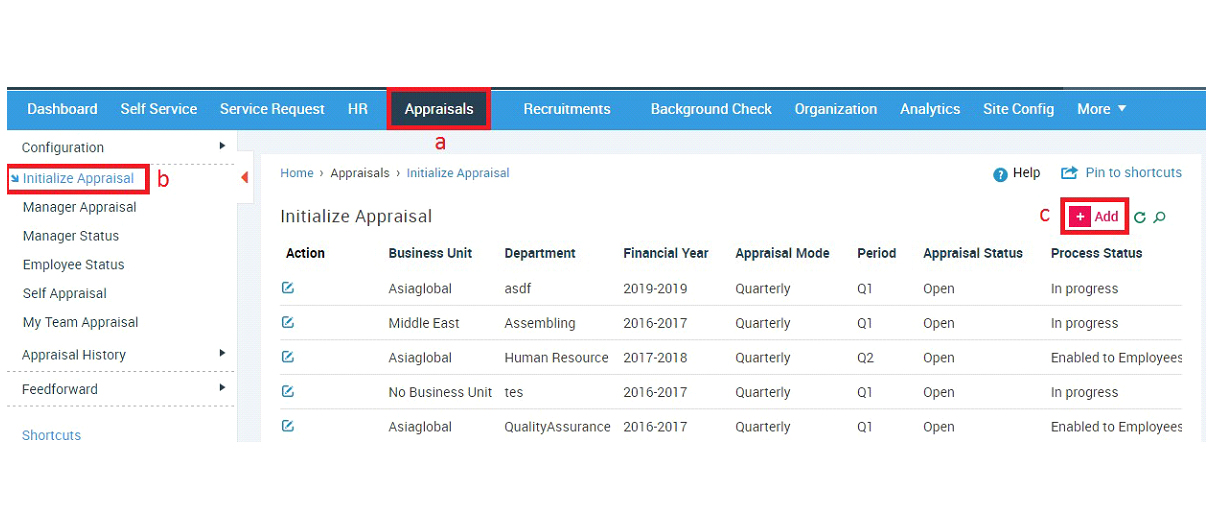The width and height of the screenshot is (1213, 530).
Task: Click the edit icon for the Assembling row
Action: click(288, 322)
